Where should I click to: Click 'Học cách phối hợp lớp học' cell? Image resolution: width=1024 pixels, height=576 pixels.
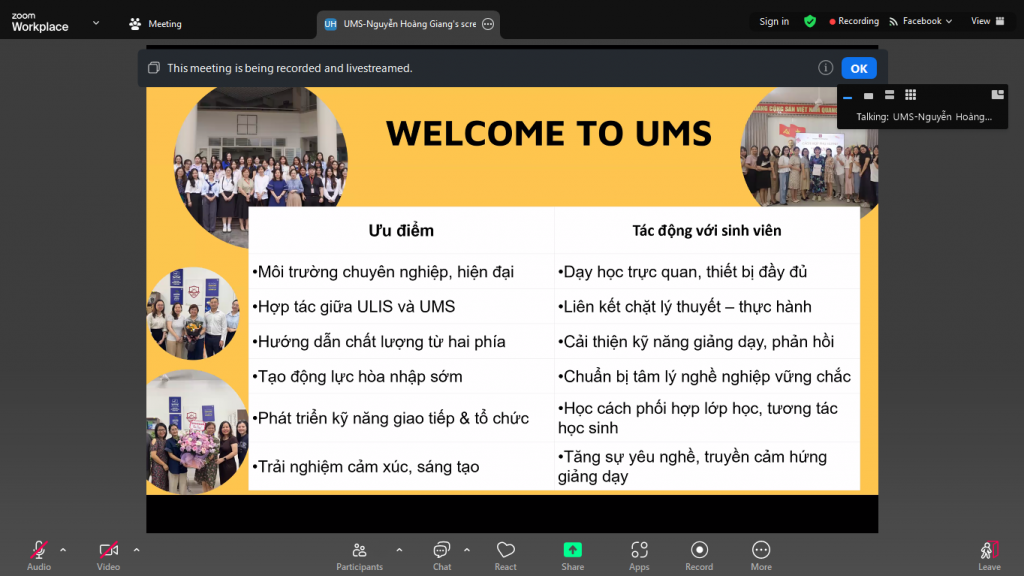(x=697, y=418)
